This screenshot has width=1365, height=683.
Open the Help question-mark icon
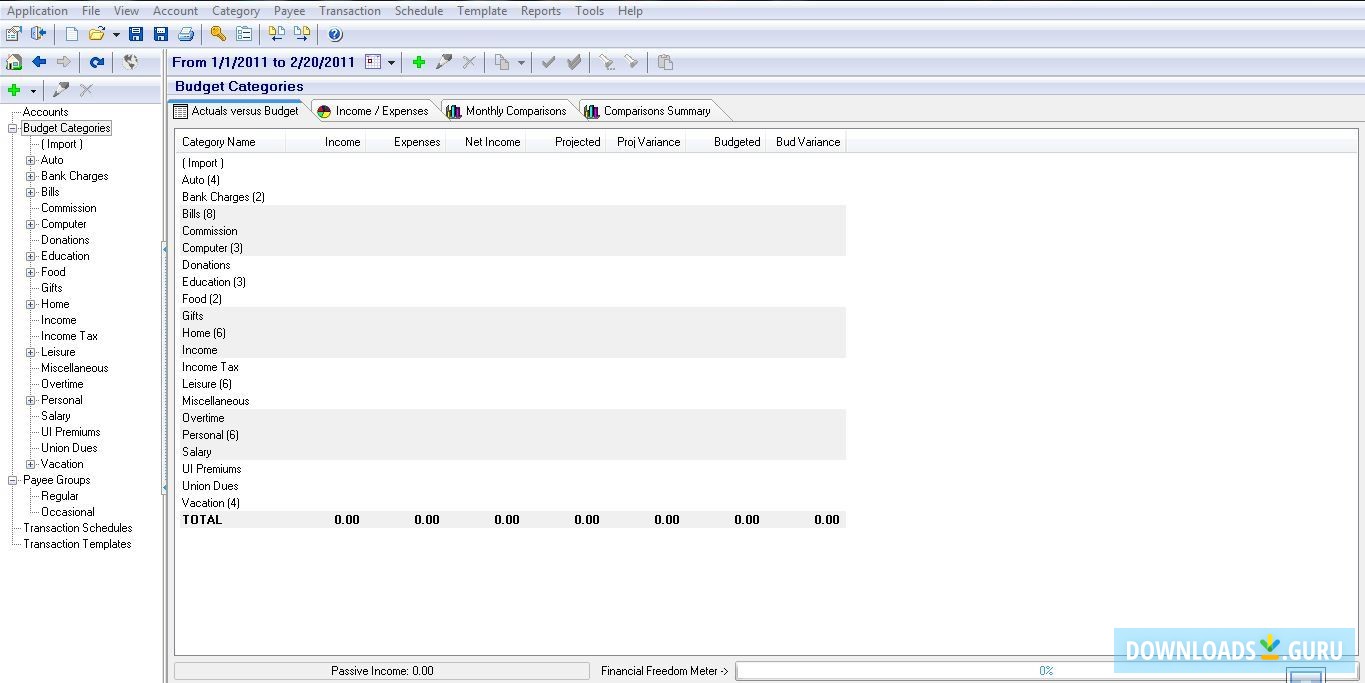(x=334, y=33)
